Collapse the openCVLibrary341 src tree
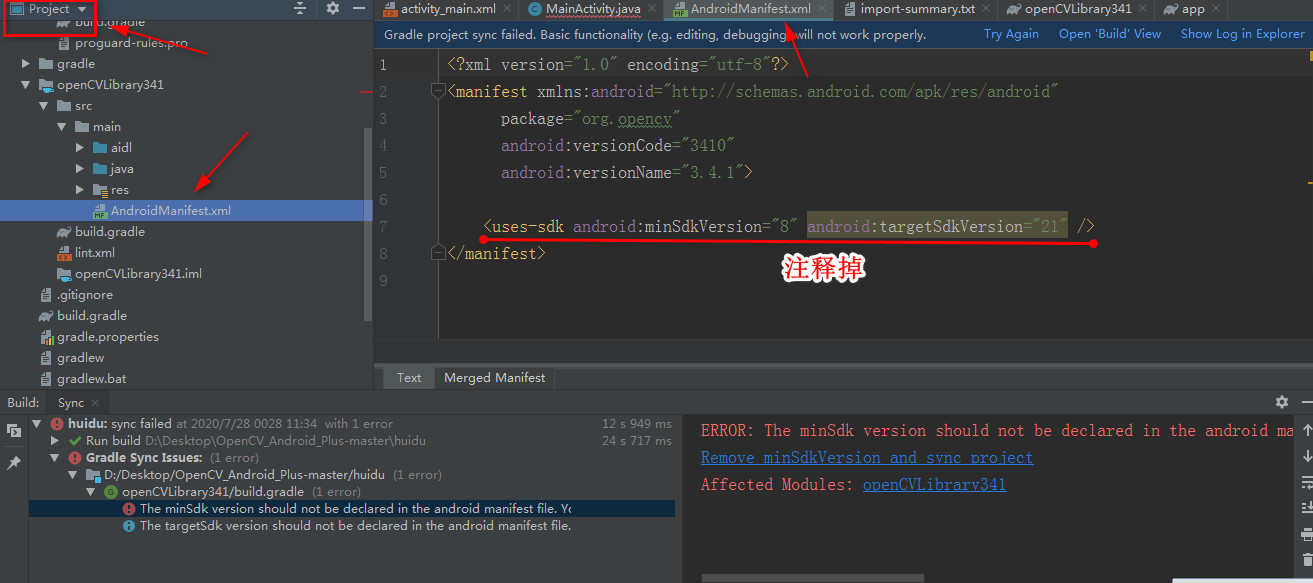 point(42,105)
